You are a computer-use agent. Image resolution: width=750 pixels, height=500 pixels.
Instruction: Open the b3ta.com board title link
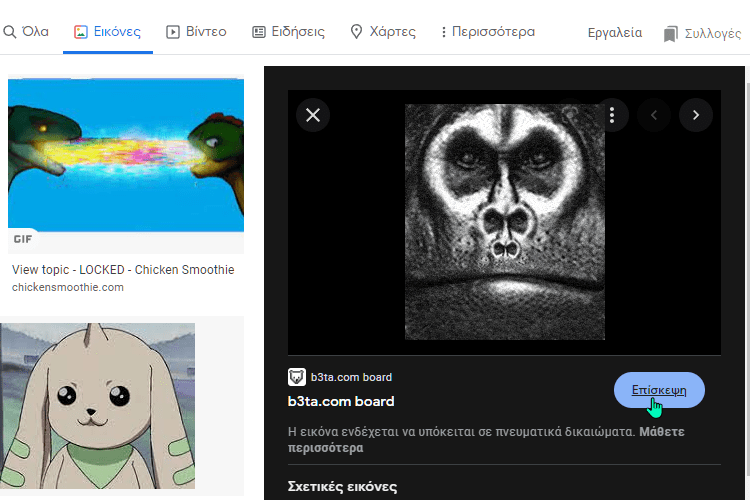point(341,401)
